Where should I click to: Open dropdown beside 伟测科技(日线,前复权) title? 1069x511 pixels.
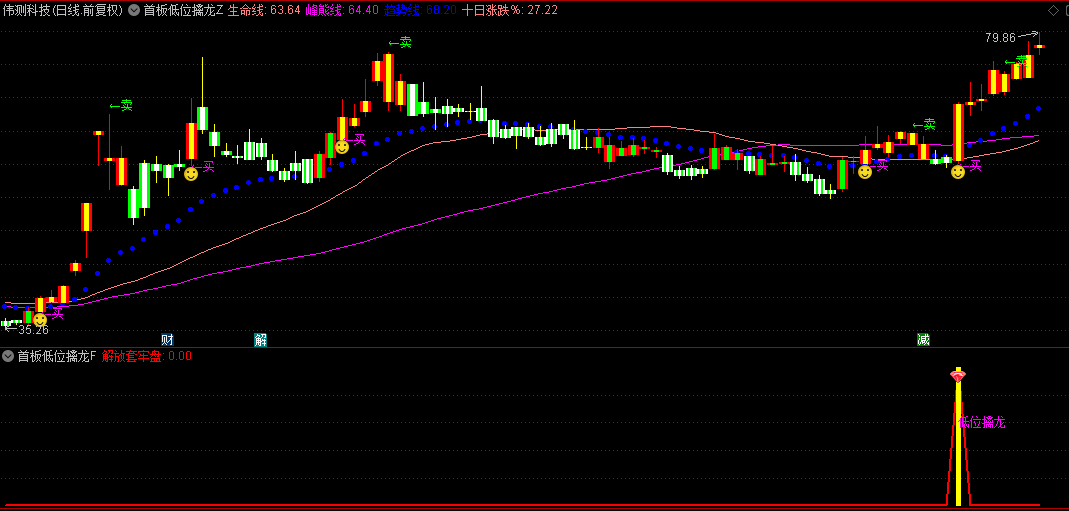point(134,10)
